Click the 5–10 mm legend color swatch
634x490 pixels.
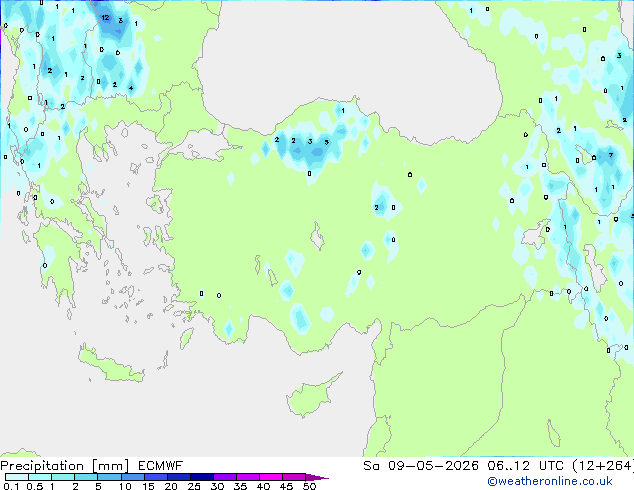pyautogui.click(x=109, y=477)
